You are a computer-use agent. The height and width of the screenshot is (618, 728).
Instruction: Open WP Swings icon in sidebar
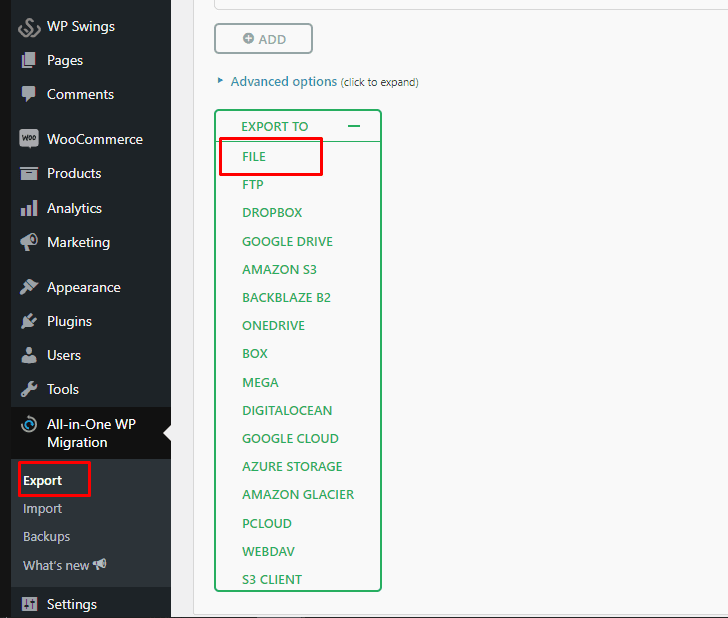click(x=29, y=27)
